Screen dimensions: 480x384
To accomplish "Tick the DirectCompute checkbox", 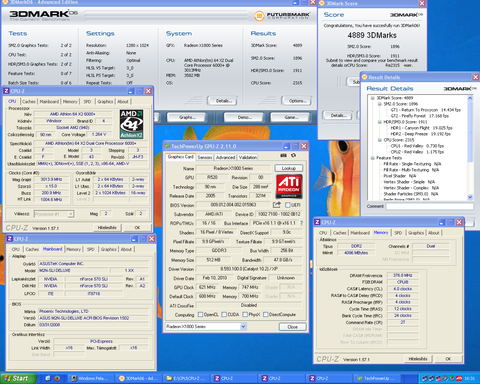I will [x=266, y=314].
